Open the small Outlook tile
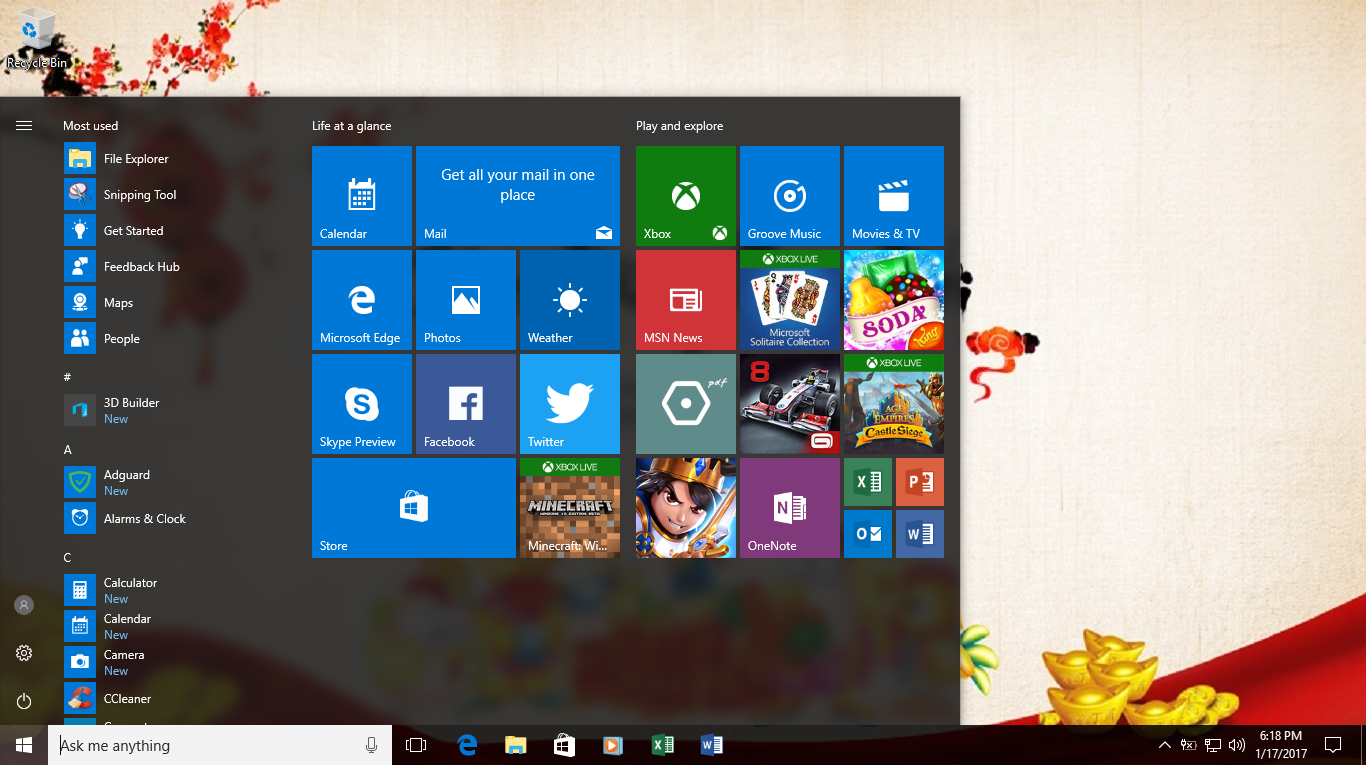Screen dimensions: 1366x765 coord(868,534)
